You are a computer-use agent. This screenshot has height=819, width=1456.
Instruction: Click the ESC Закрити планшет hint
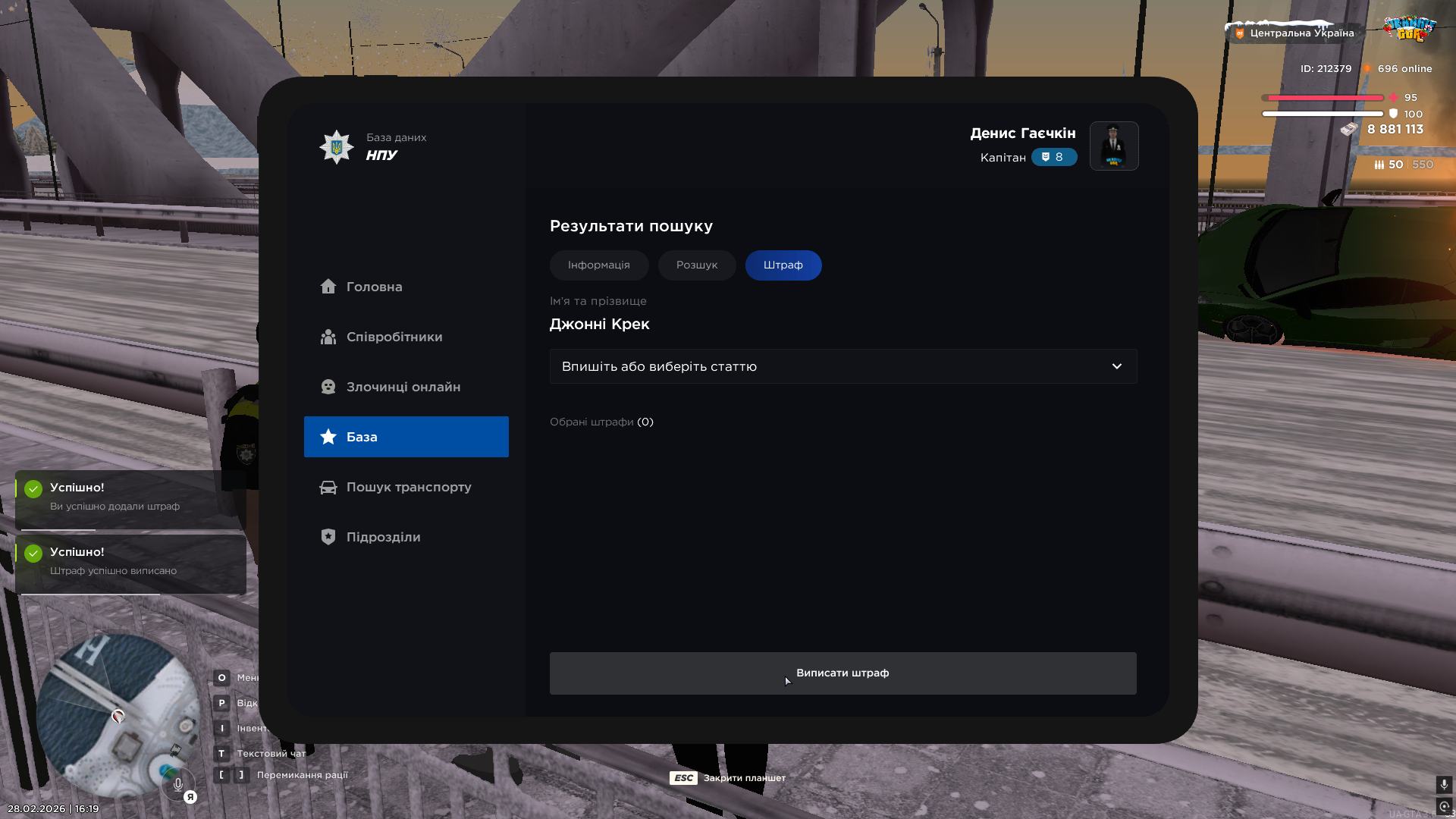click(x=728, y=778)
